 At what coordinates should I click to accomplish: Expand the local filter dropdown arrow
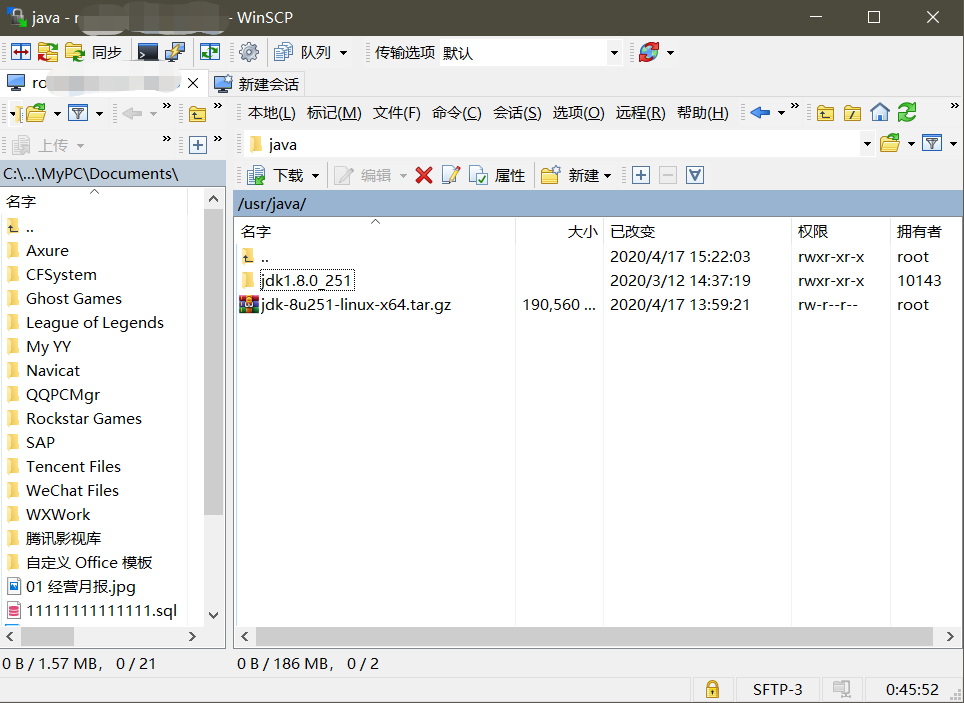[99, 114]
